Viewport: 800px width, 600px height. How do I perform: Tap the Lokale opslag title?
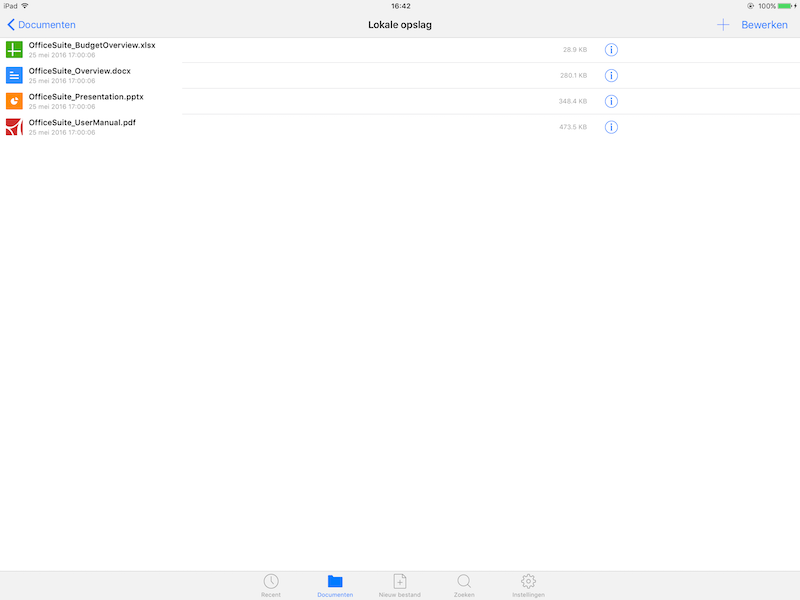coord(400,24)
